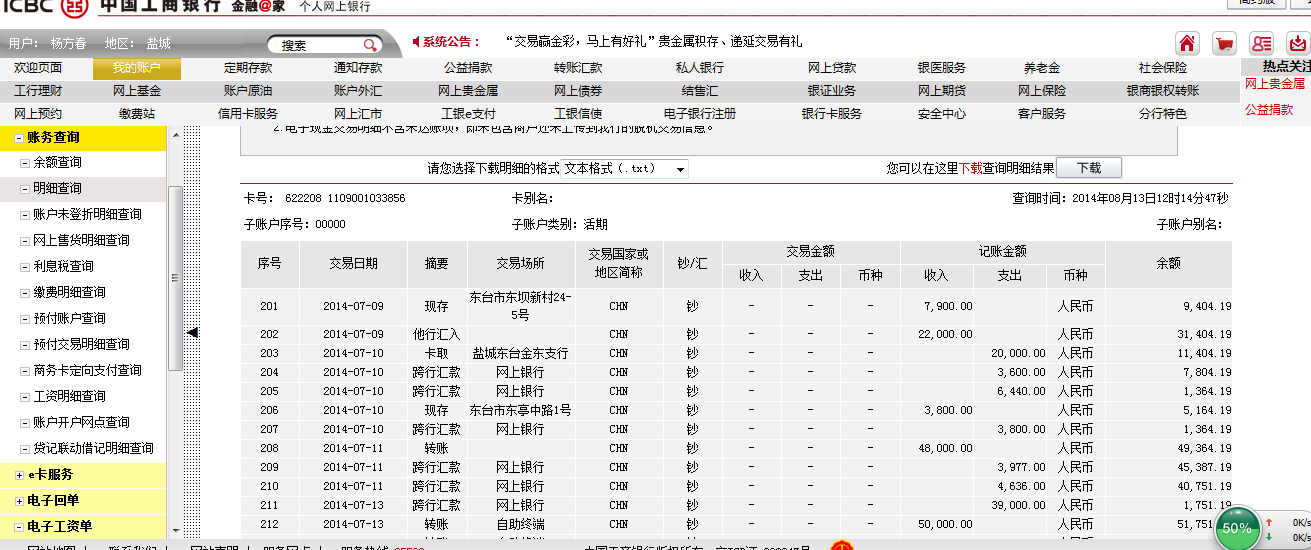This screenshot has height=550, width=1311.
Task: Open the 网上贷款 menu
Action: coord(832,68)
